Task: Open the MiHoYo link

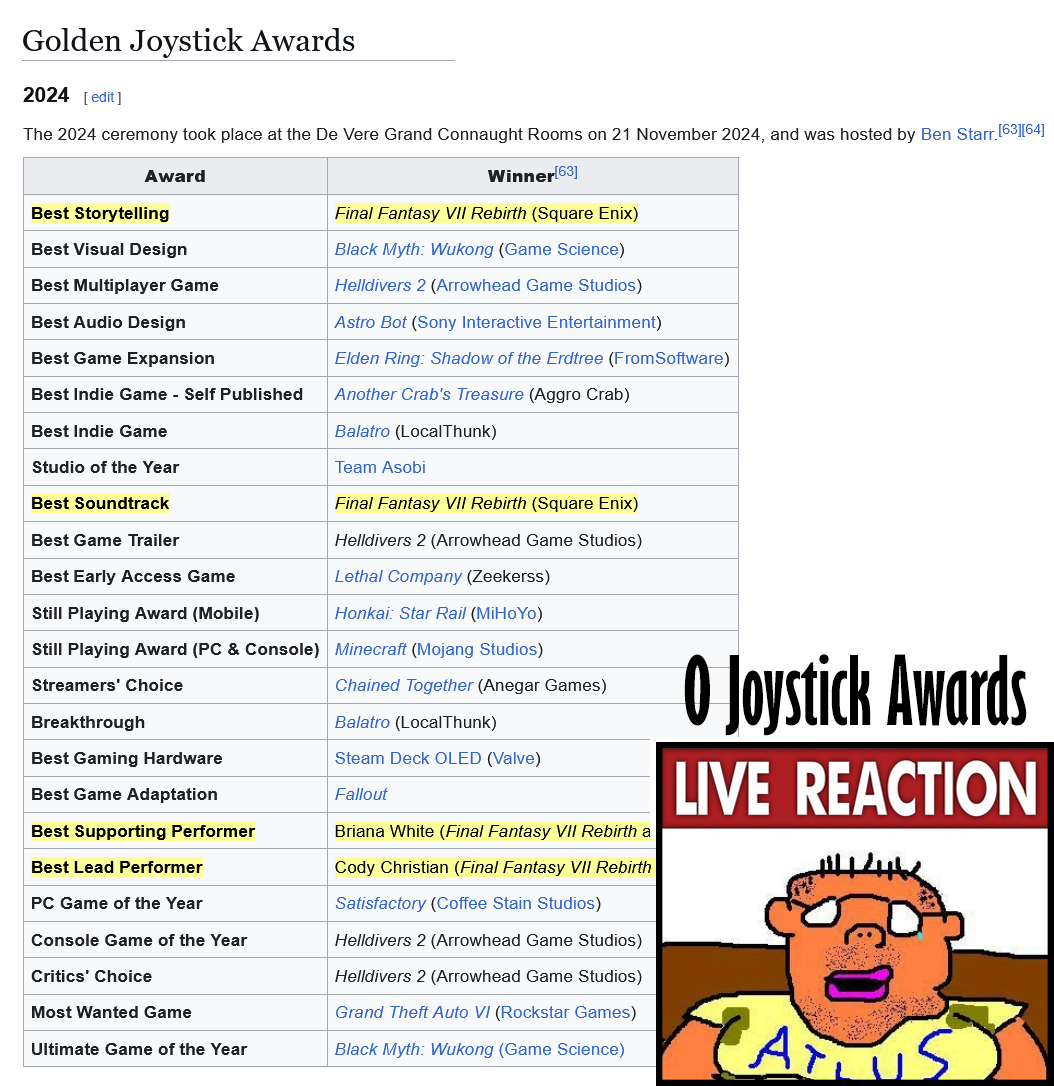Action: 506,614
